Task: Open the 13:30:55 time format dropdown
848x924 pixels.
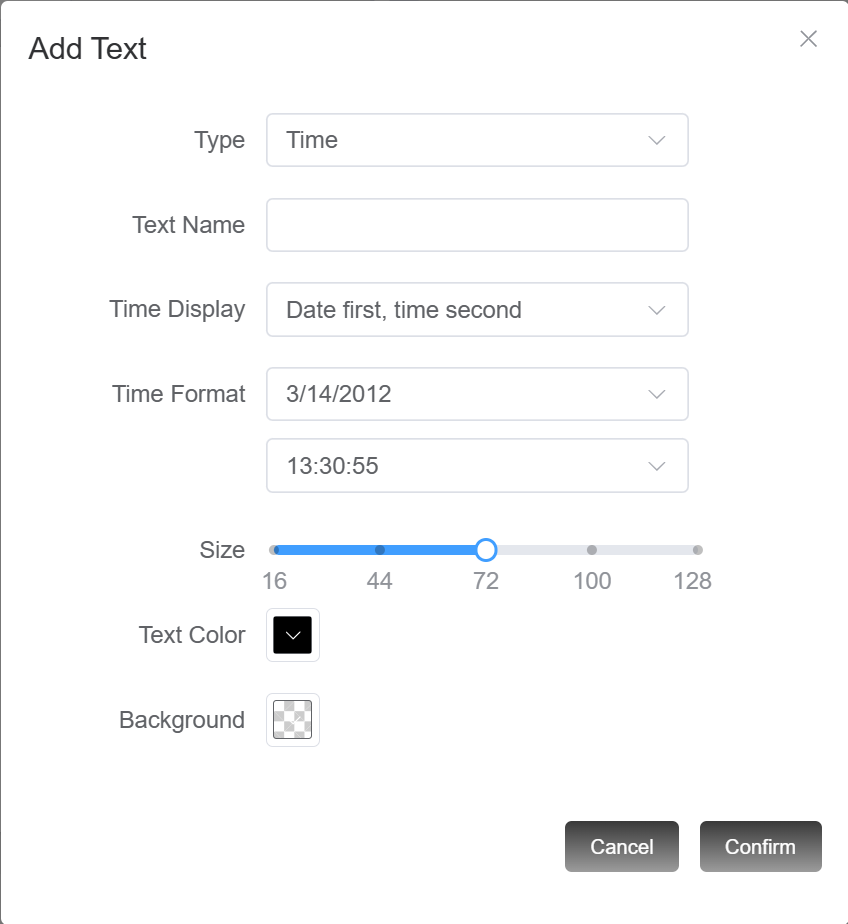Action: tap(460, 466)
